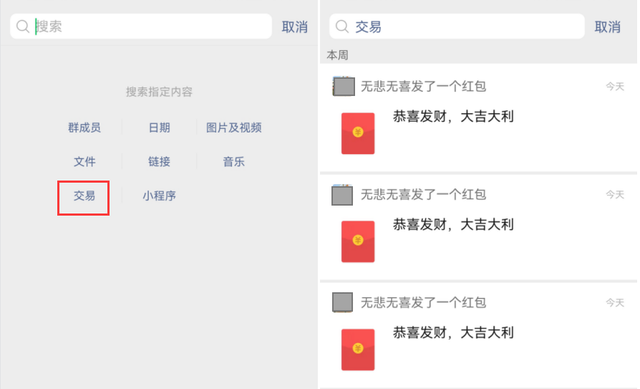Choose the 文件 filter option
Image resolution: width=640 pixels, height=389 pixels.
point(84,162)
